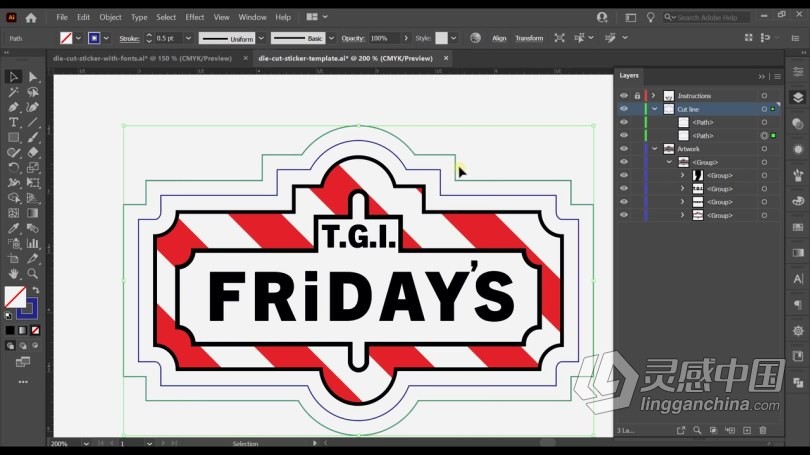Open the Edit Toolbar three dots
Screen dimensions: 810x455
(x=23, y=382)
